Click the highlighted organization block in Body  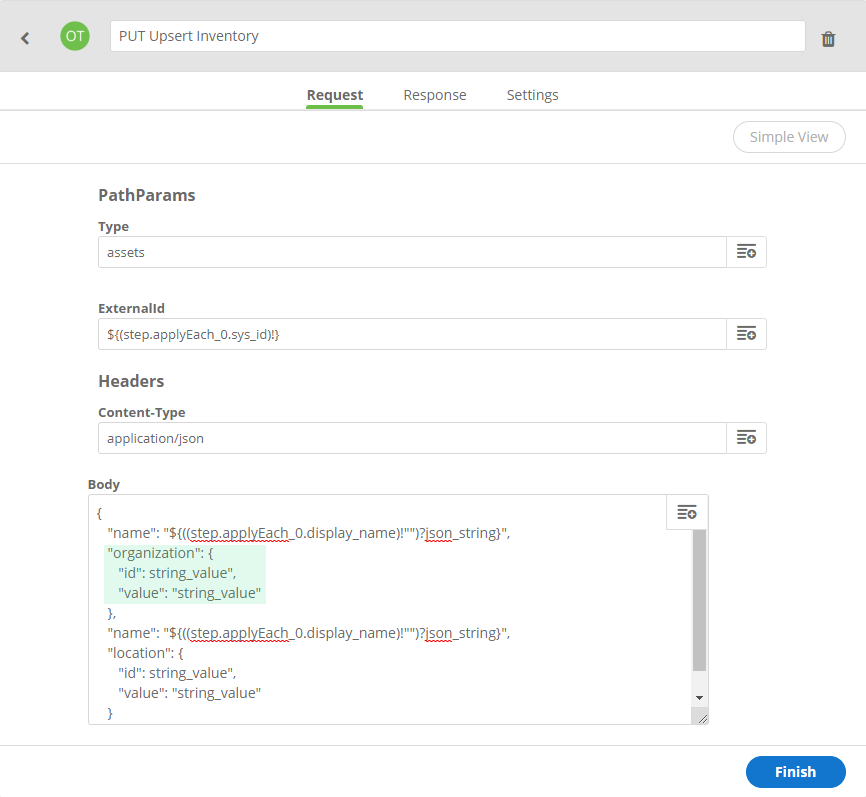coord(184,572)
